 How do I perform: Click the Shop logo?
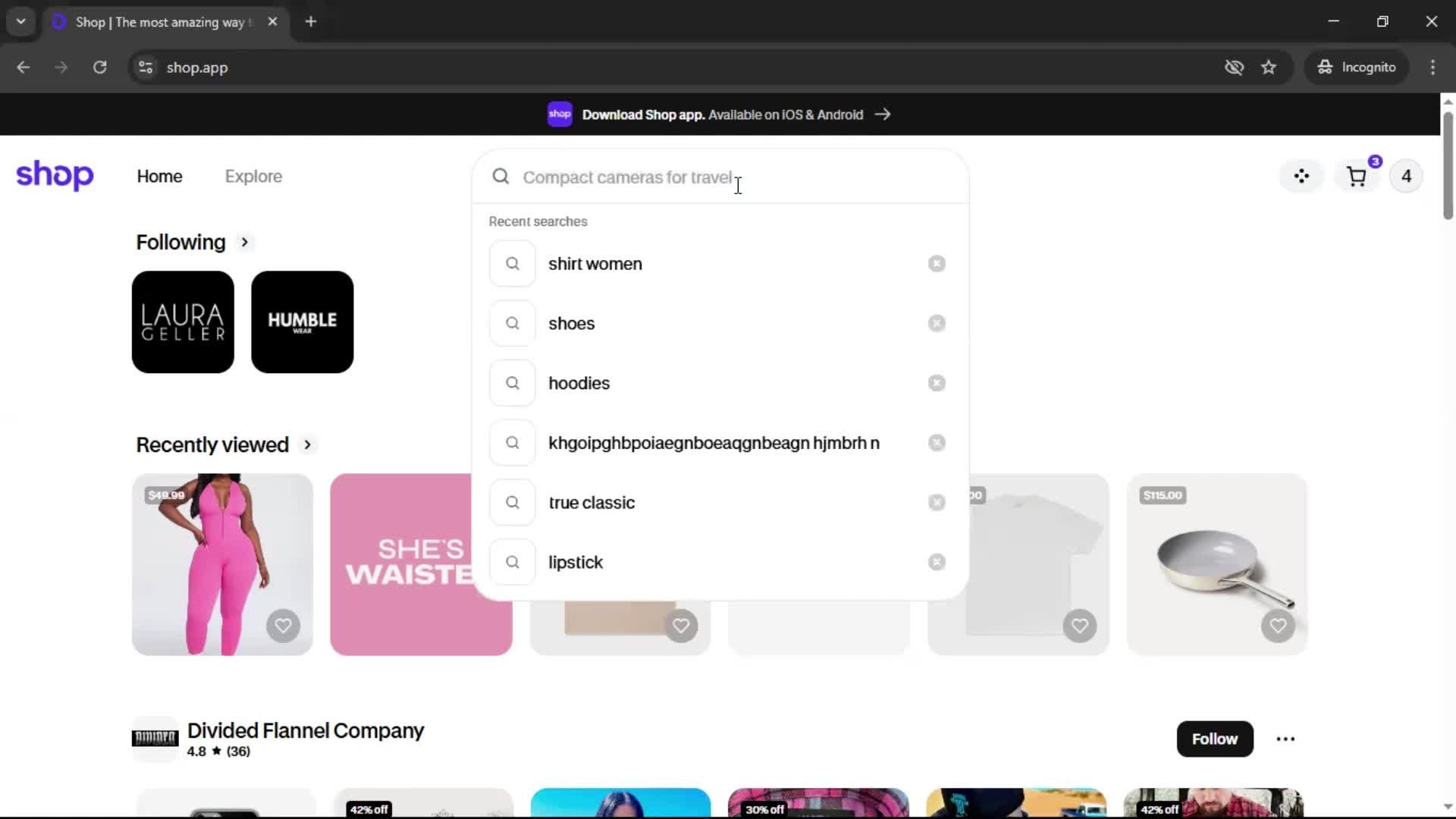pyautogui.click(x=55, y=175)
